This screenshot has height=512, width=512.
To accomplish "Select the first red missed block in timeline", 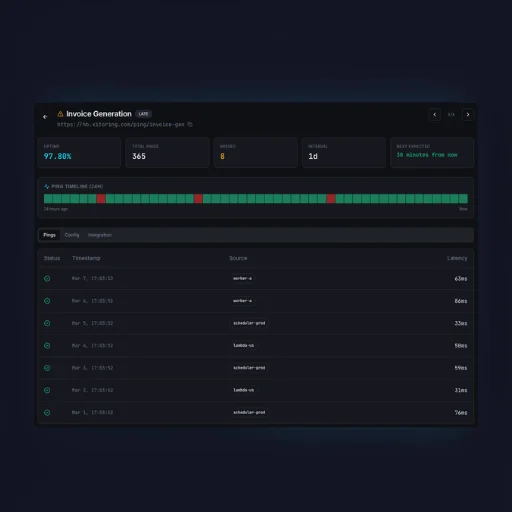I will click(101, 199).
